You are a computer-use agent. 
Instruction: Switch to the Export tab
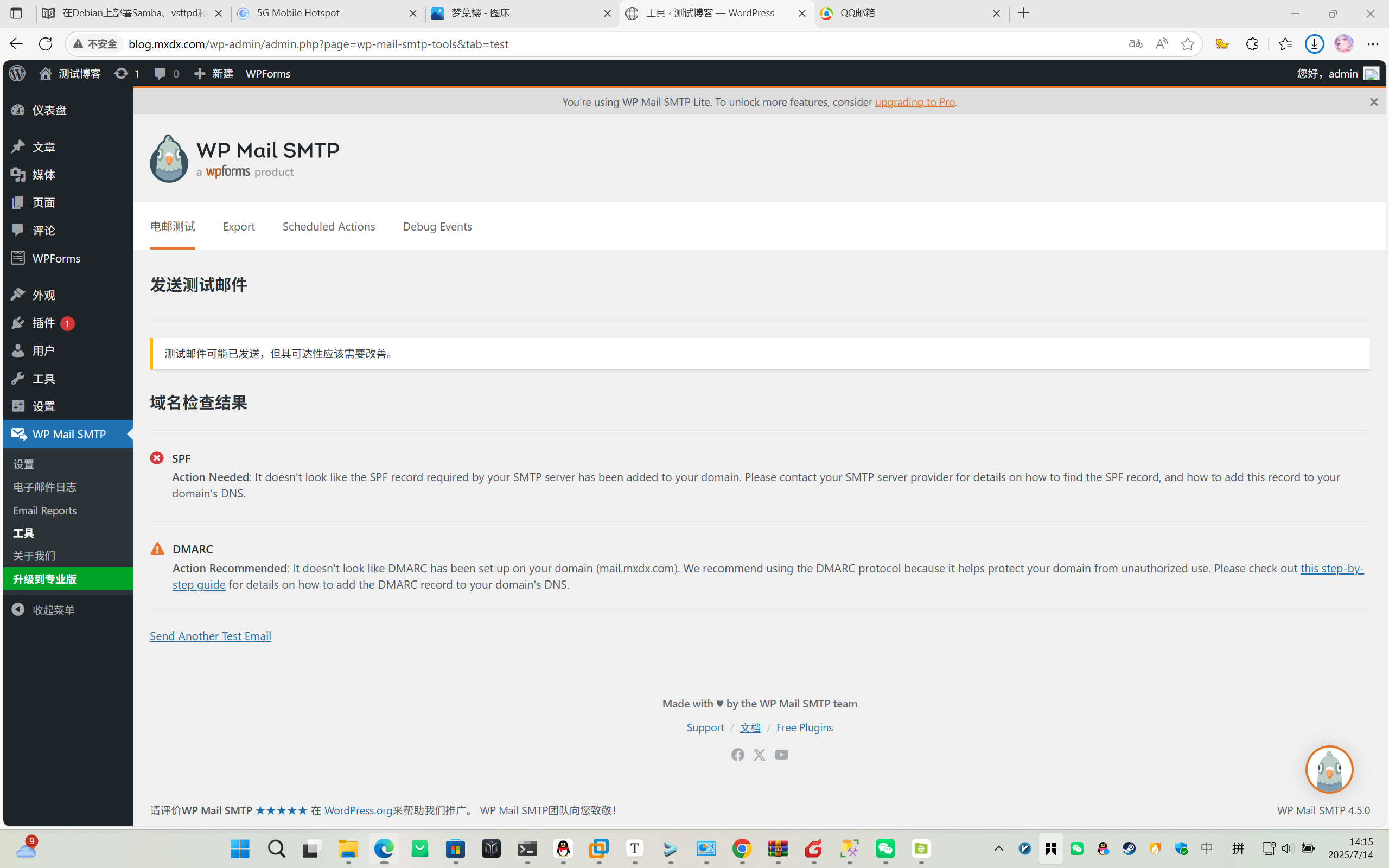(x=239, y=226)
